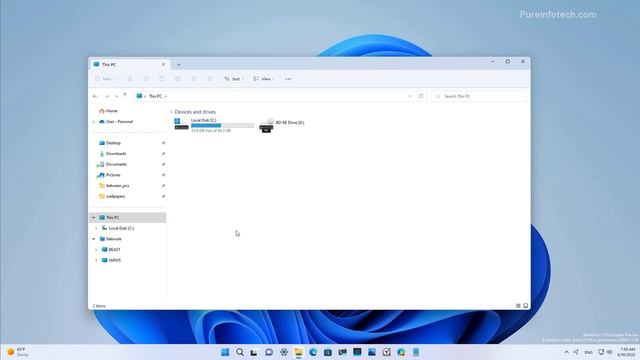Viewport: 640px width, 360px height.
Task: Collapse the Network tree node
Action: [x=93, y=239]
